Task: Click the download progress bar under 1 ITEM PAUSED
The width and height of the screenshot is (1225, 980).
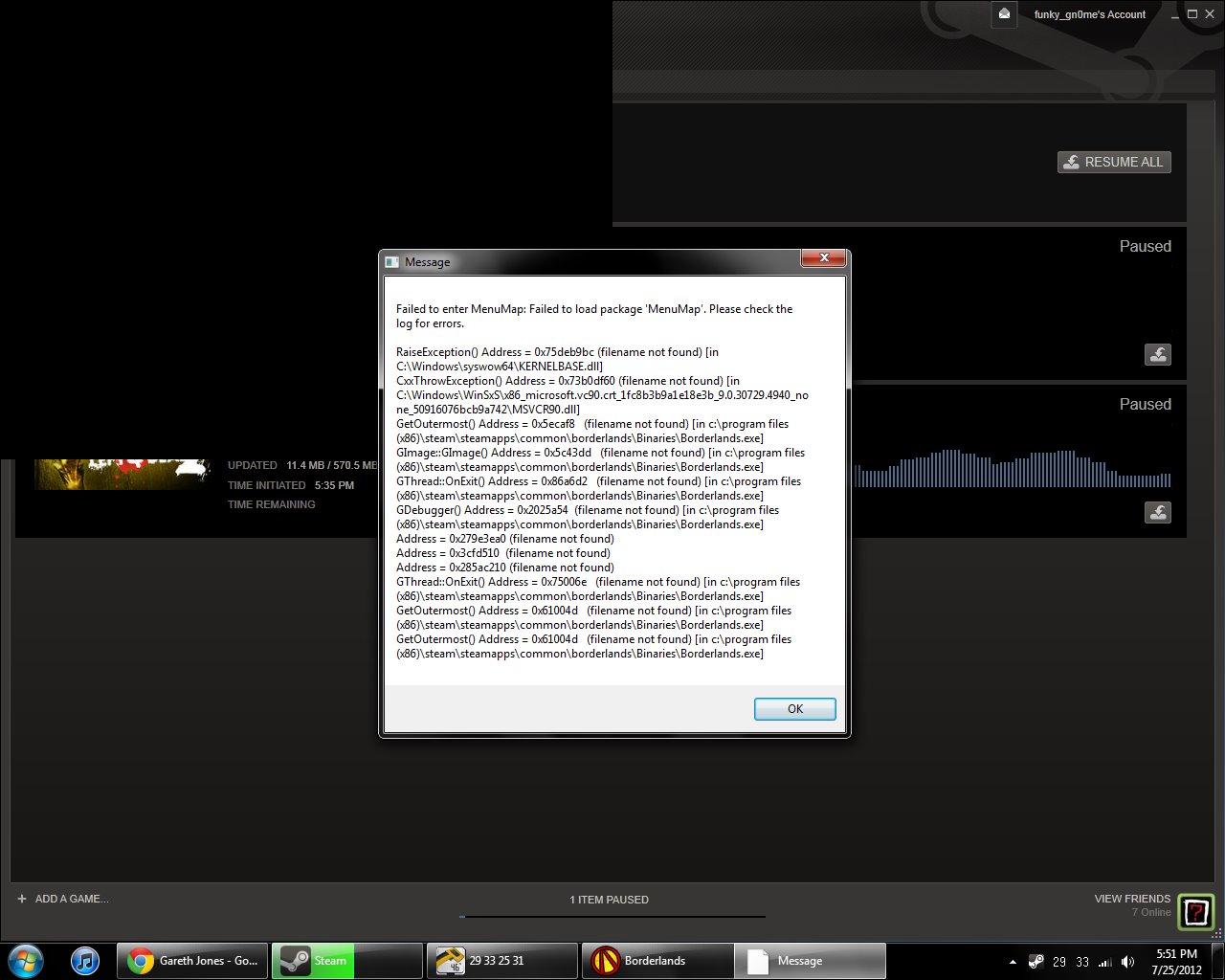Action: [x=612, y=916]
